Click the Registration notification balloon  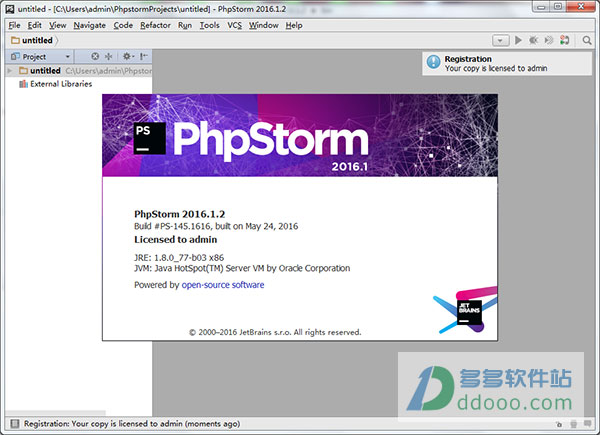pos(507,64)
